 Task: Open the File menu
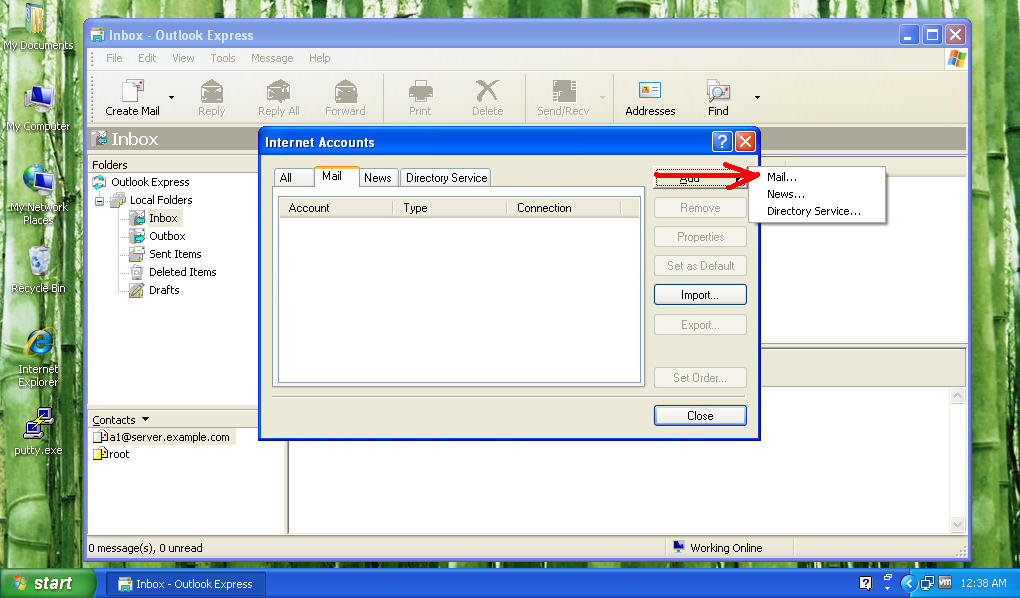[114, 58]
